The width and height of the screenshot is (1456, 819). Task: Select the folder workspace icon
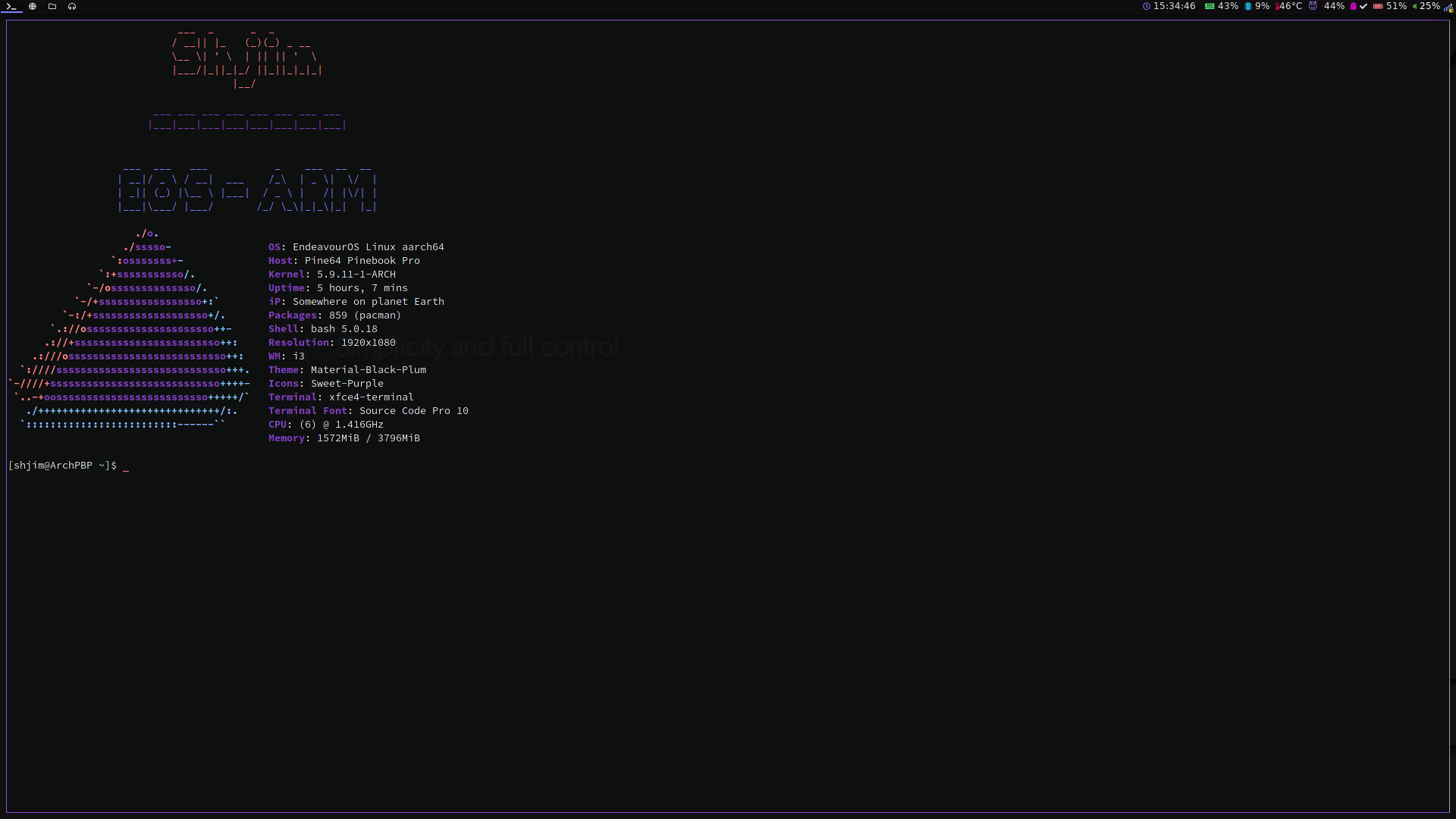coord(52,6)
